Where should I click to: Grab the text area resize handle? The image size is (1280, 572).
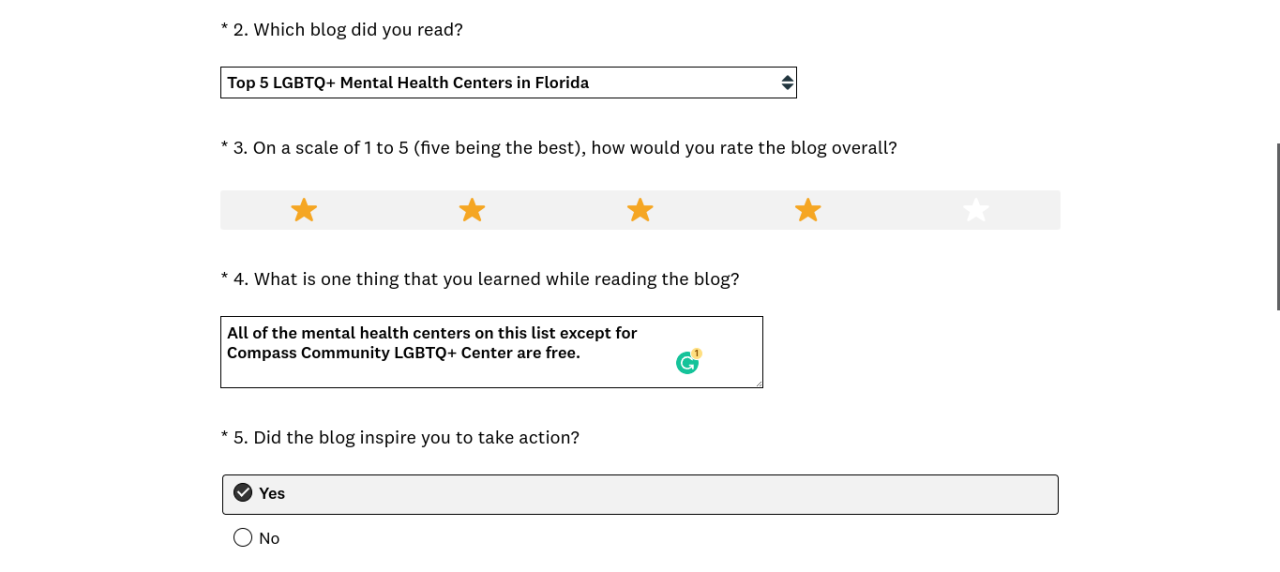tap(758, 383)
